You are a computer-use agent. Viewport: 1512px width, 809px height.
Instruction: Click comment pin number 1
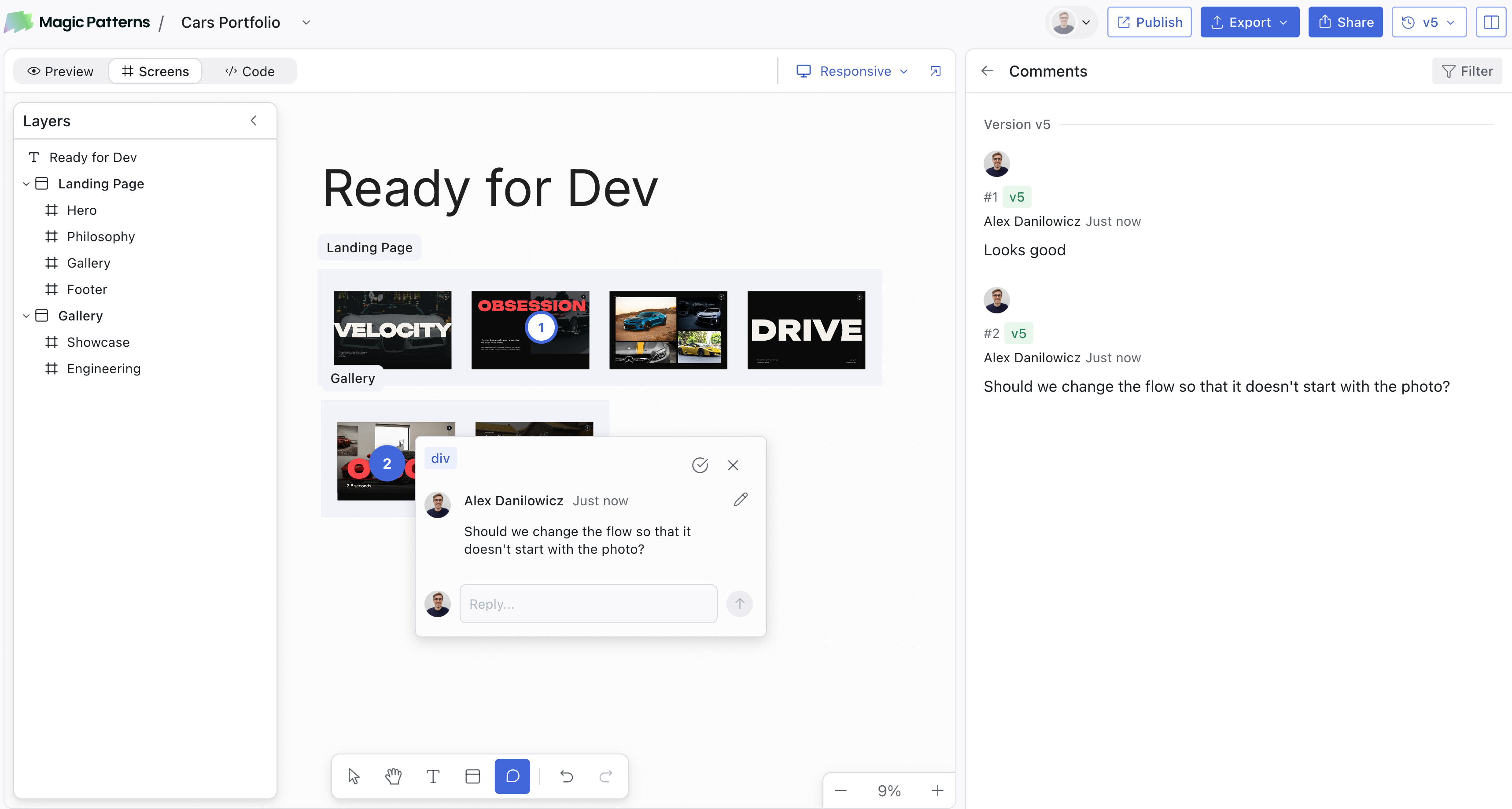[541, 328]
